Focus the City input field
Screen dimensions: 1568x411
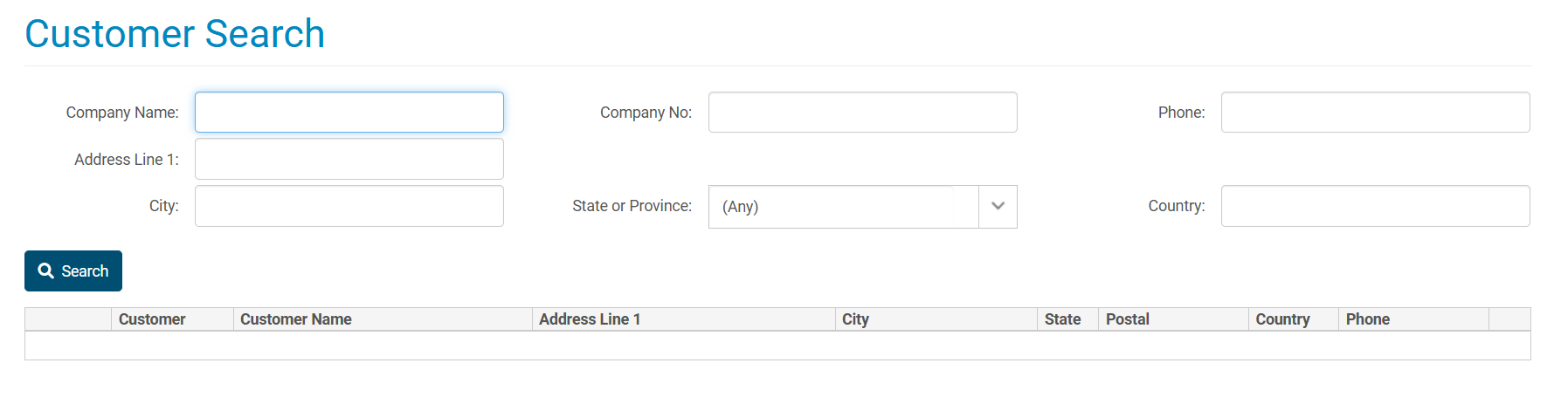pos(349,206)
